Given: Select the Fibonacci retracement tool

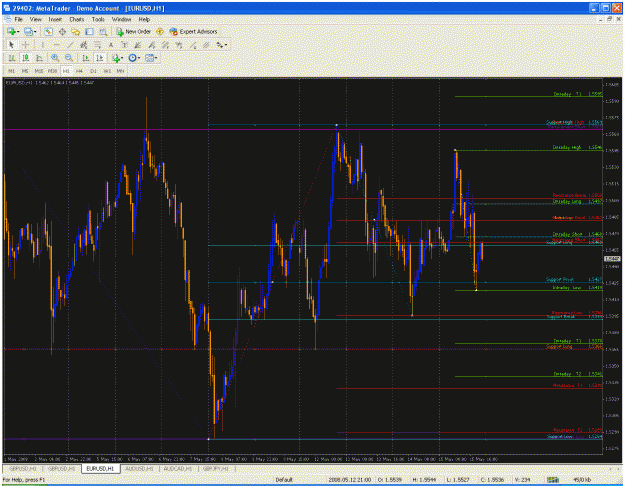Looking at the screenshot, I should click(97, 45).
